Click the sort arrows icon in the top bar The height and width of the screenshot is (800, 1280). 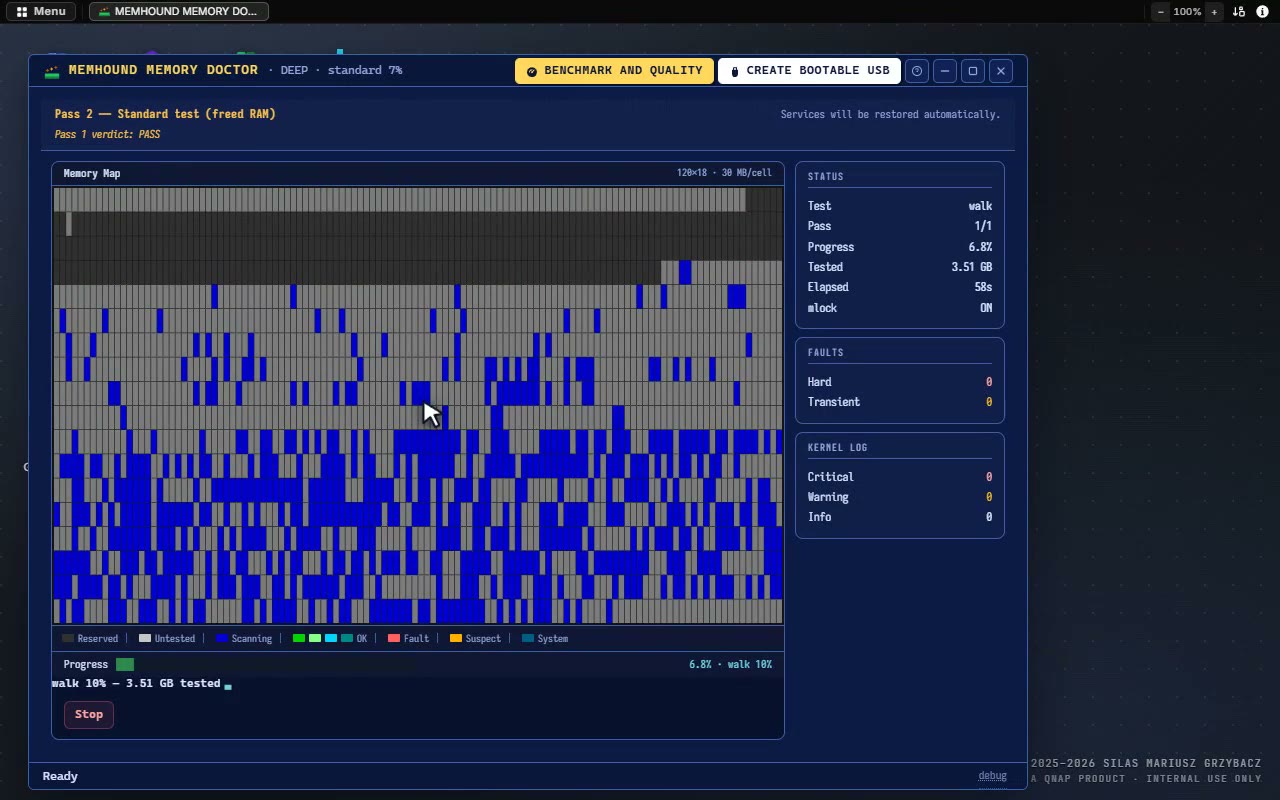pyautogui.click(x=1239, y=12)
